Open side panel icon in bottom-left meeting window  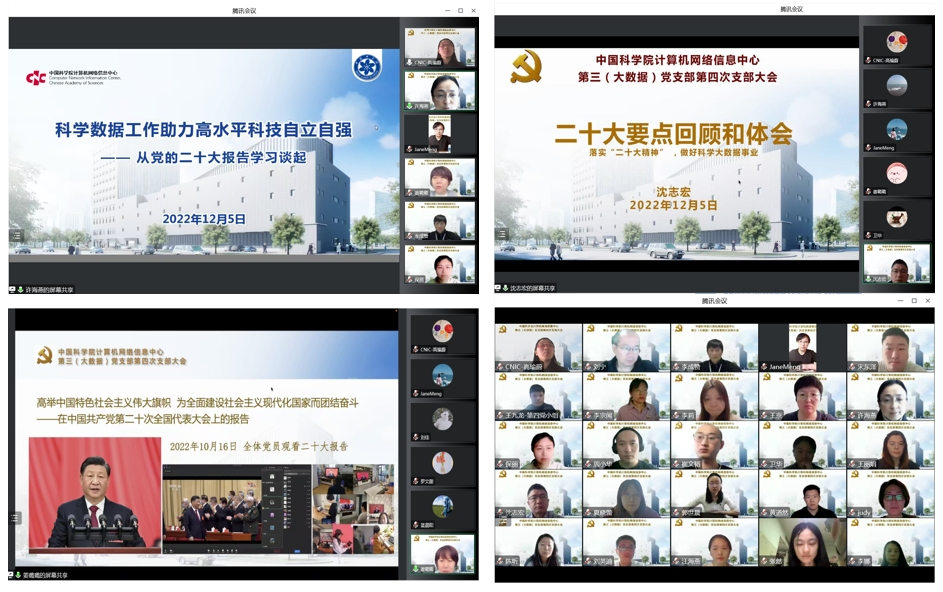pyautogui.click(x=15, y=518)
